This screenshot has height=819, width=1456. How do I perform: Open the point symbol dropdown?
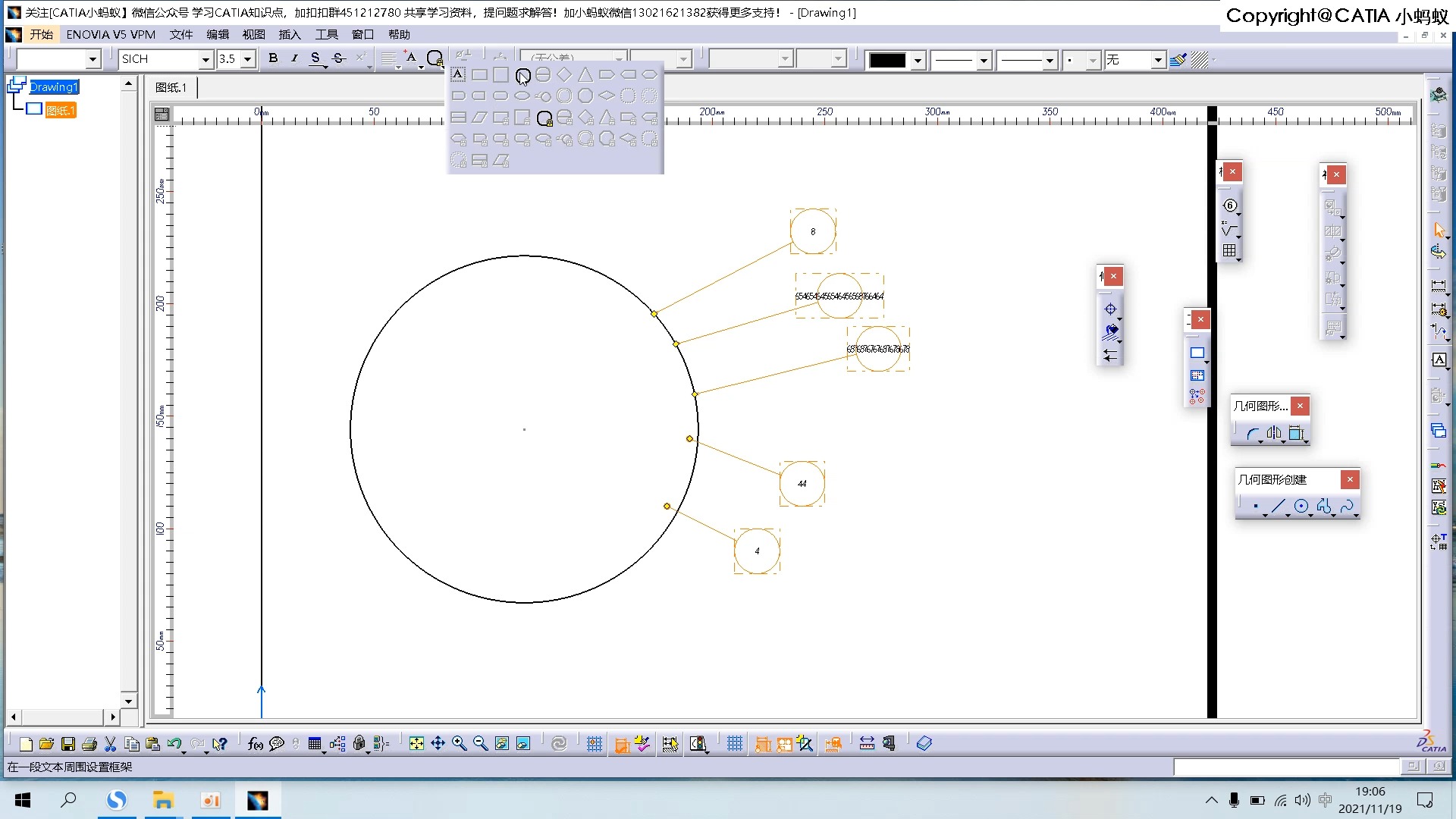[x=1093, y=60]
